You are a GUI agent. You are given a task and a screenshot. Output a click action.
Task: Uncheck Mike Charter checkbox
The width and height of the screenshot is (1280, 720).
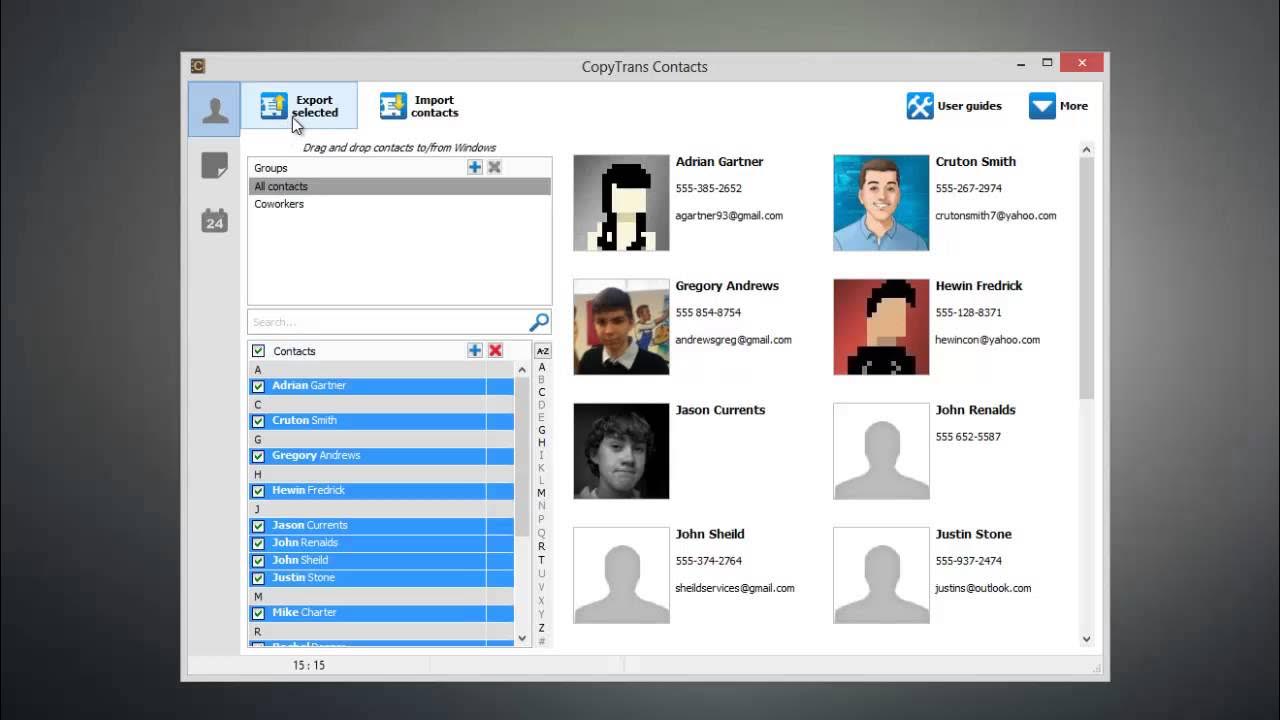[258, 613]
